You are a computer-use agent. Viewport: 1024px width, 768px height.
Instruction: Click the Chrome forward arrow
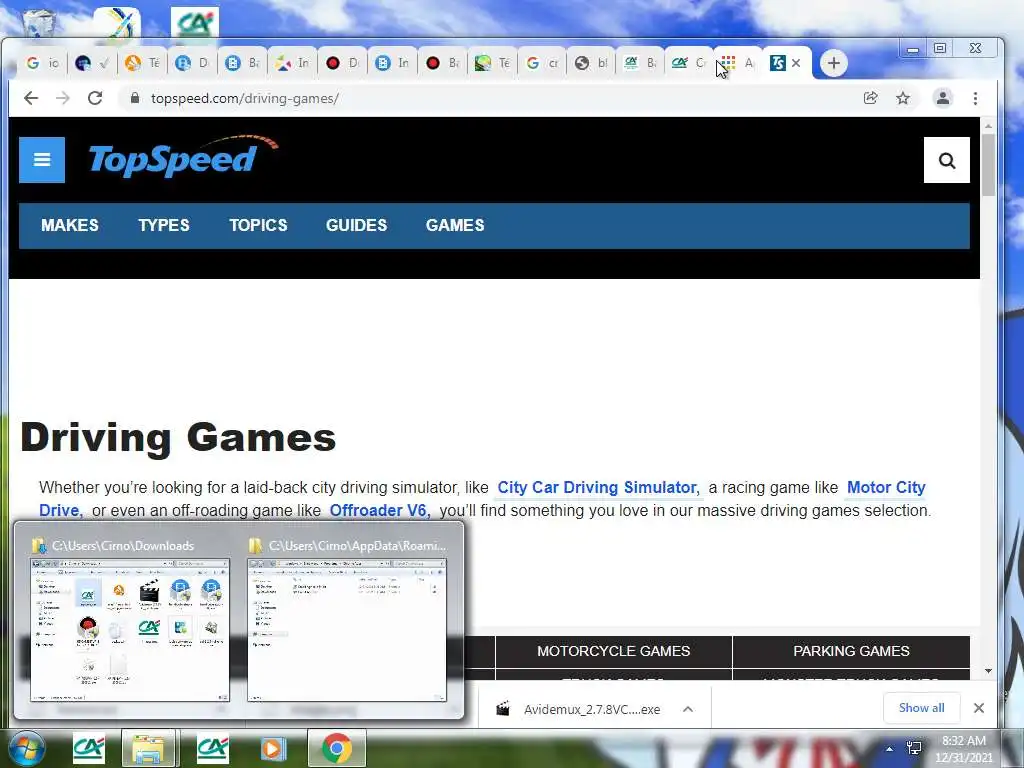click(63, 98)
